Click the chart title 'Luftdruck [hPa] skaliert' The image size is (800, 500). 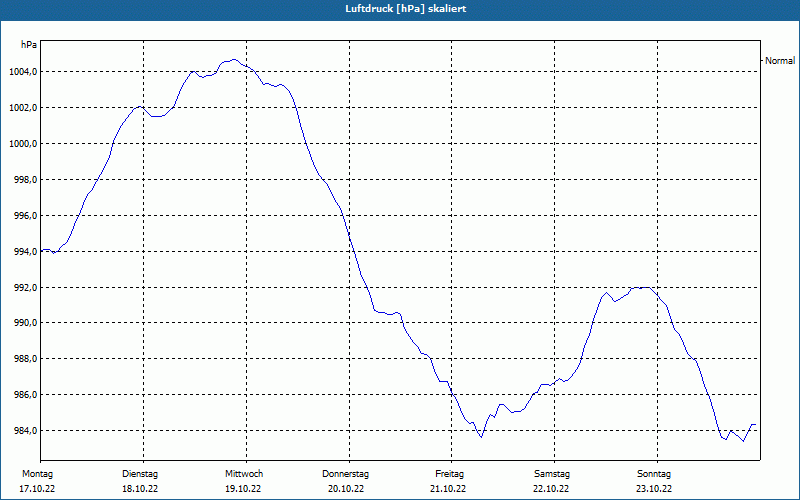point(406,9)
